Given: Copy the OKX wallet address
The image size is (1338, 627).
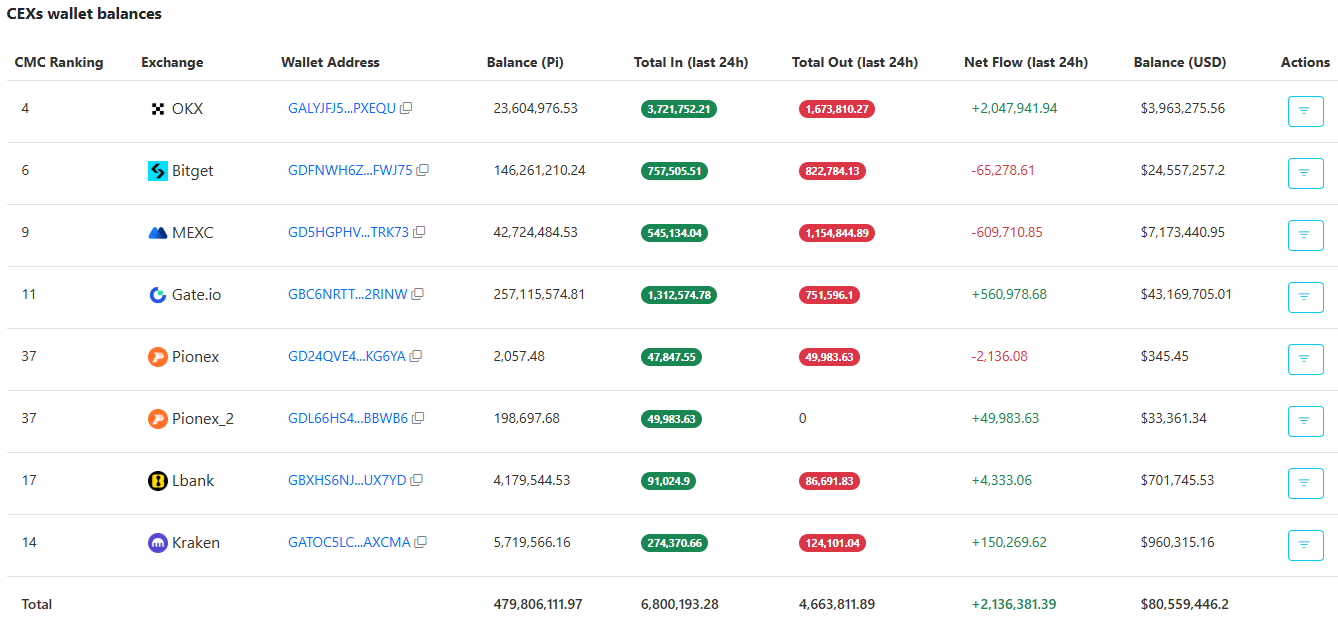Looking at the screenshot, I should coord(405,108).
